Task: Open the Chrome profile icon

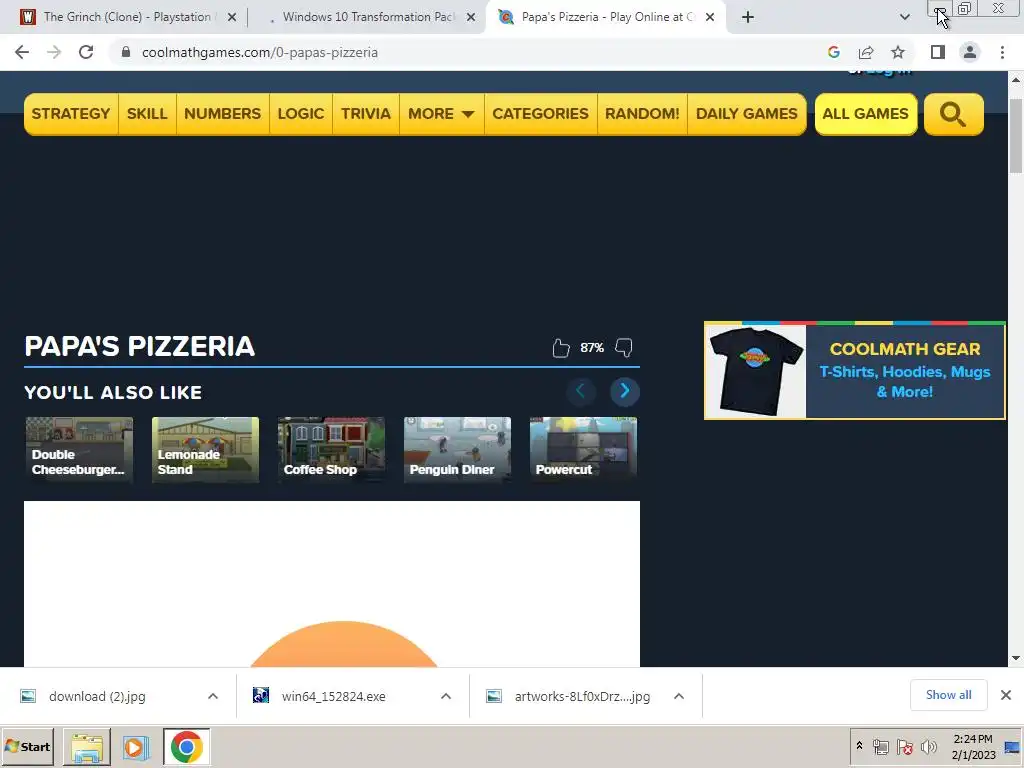Action: tap(970, 52)
